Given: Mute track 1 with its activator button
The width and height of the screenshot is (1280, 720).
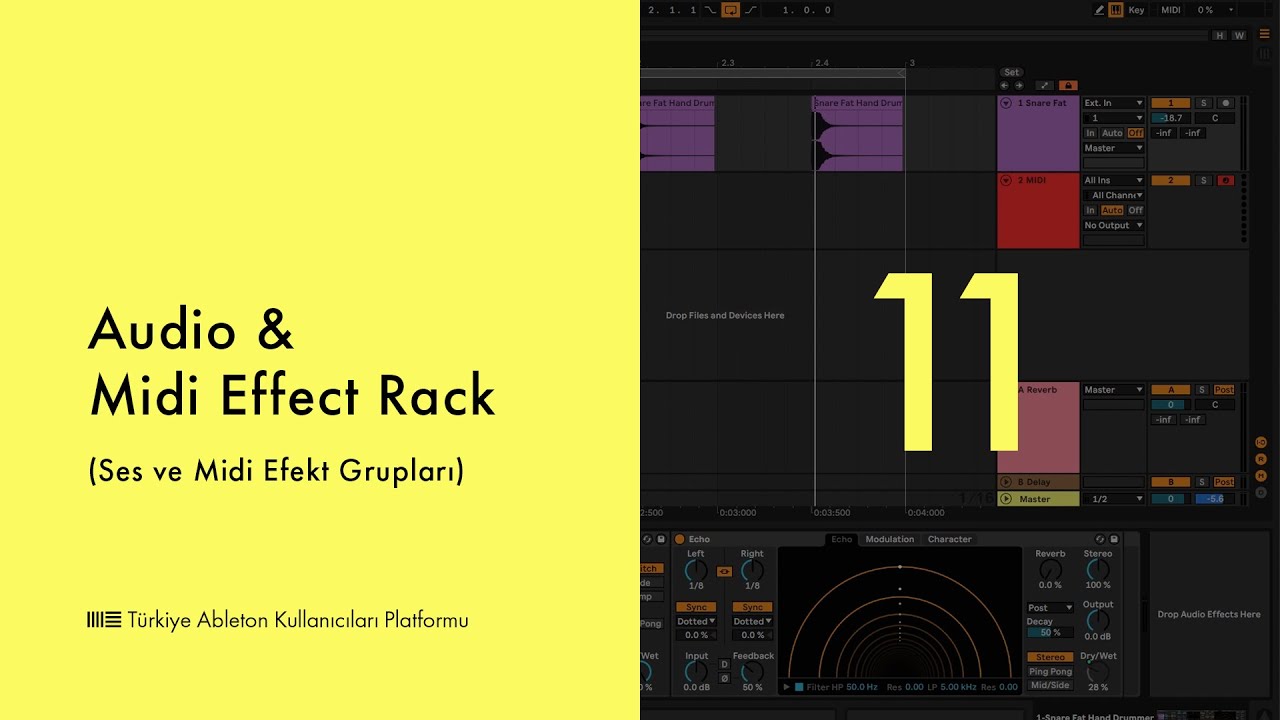Looking at the screenshot, I should [x=1170, y=103].
